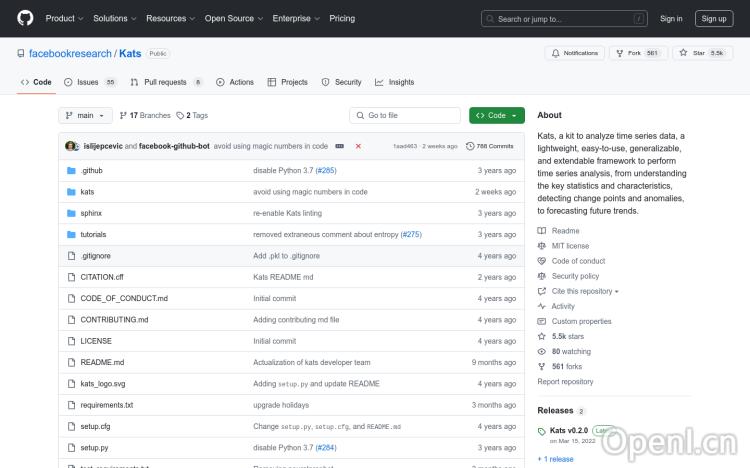Open the commit history clock icon
The height and width of the screenshot is (468, 750).
[470, 146]
